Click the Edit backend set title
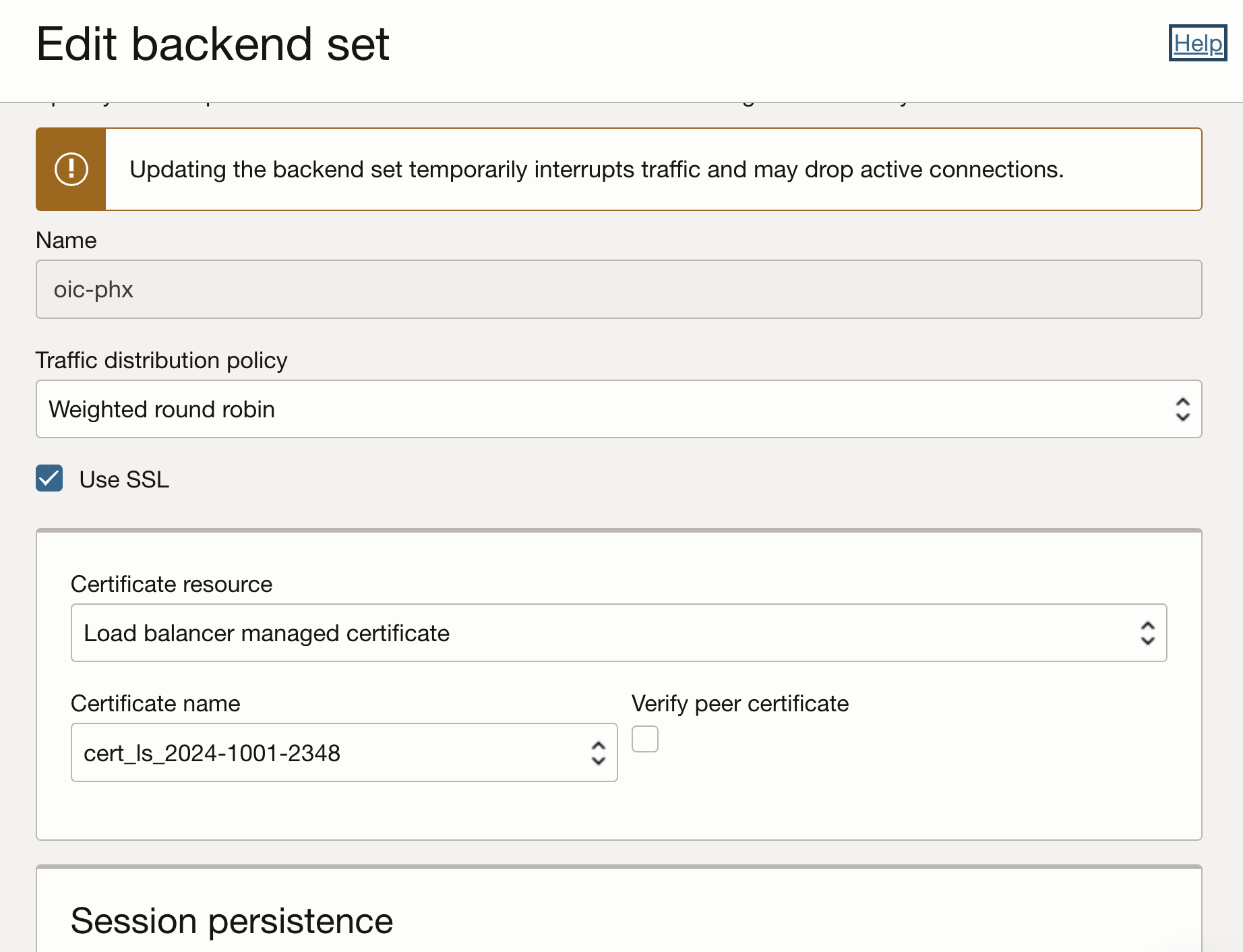Image resolution: width=1243 pixels, height=952 pixels. [212, 44]
